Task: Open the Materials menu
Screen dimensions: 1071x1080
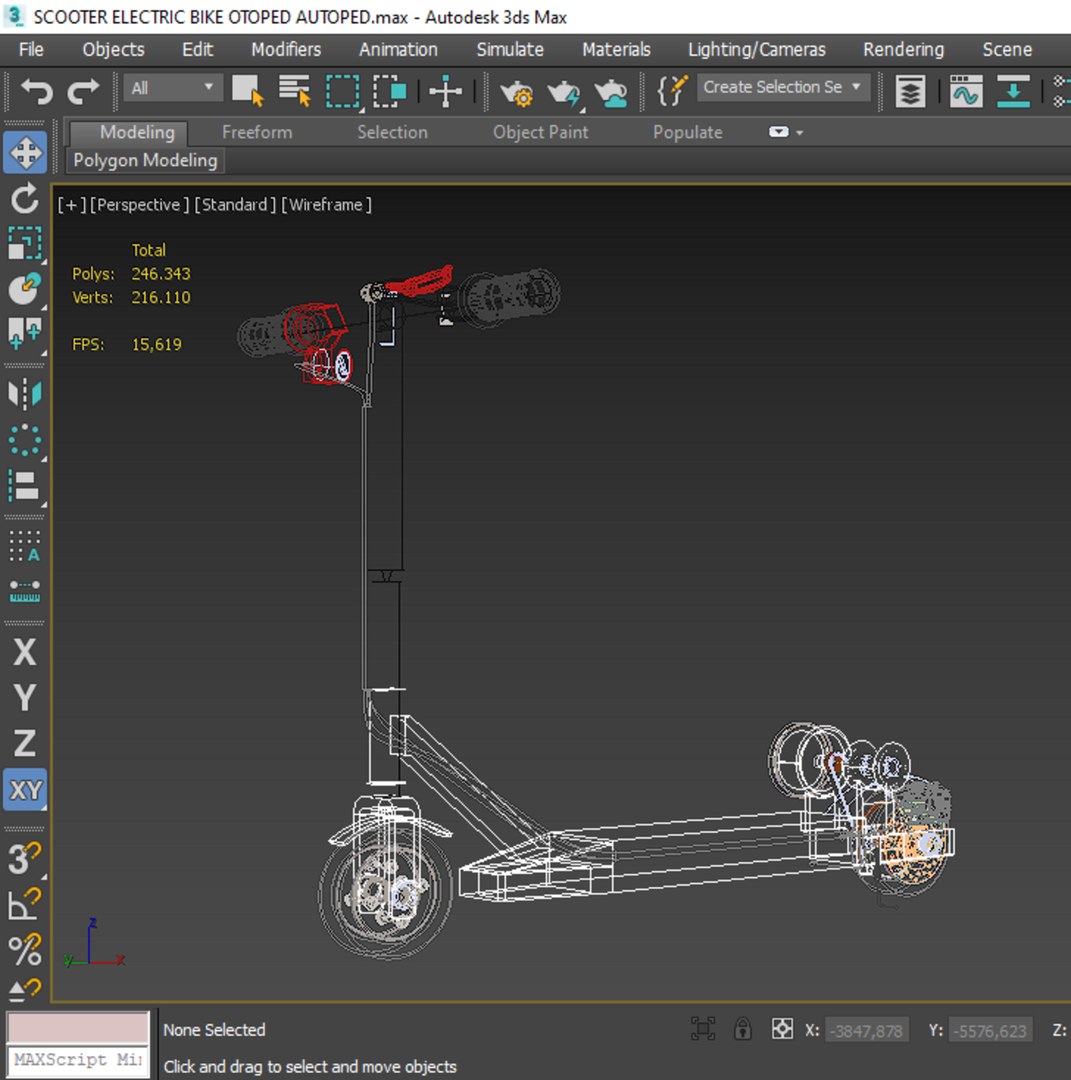Action: tap(616, 50)
